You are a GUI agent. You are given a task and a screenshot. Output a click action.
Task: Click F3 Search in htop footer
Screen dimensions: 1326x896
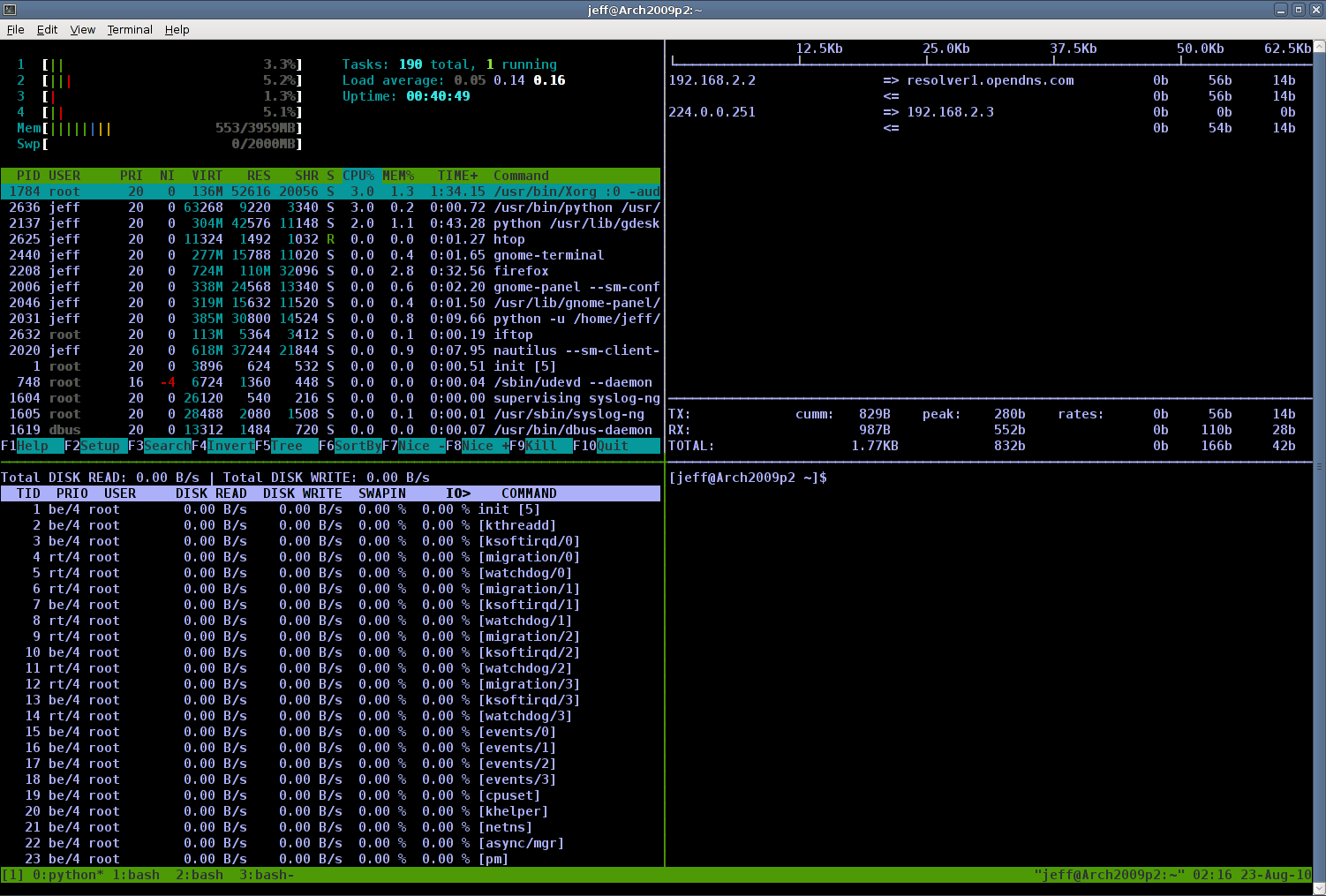(x=160, y=446)
